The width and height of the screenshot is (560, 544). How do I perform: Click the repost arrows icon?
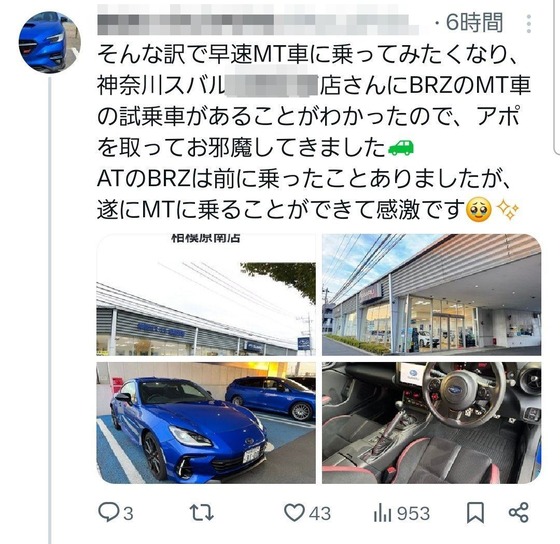point(201,513)
